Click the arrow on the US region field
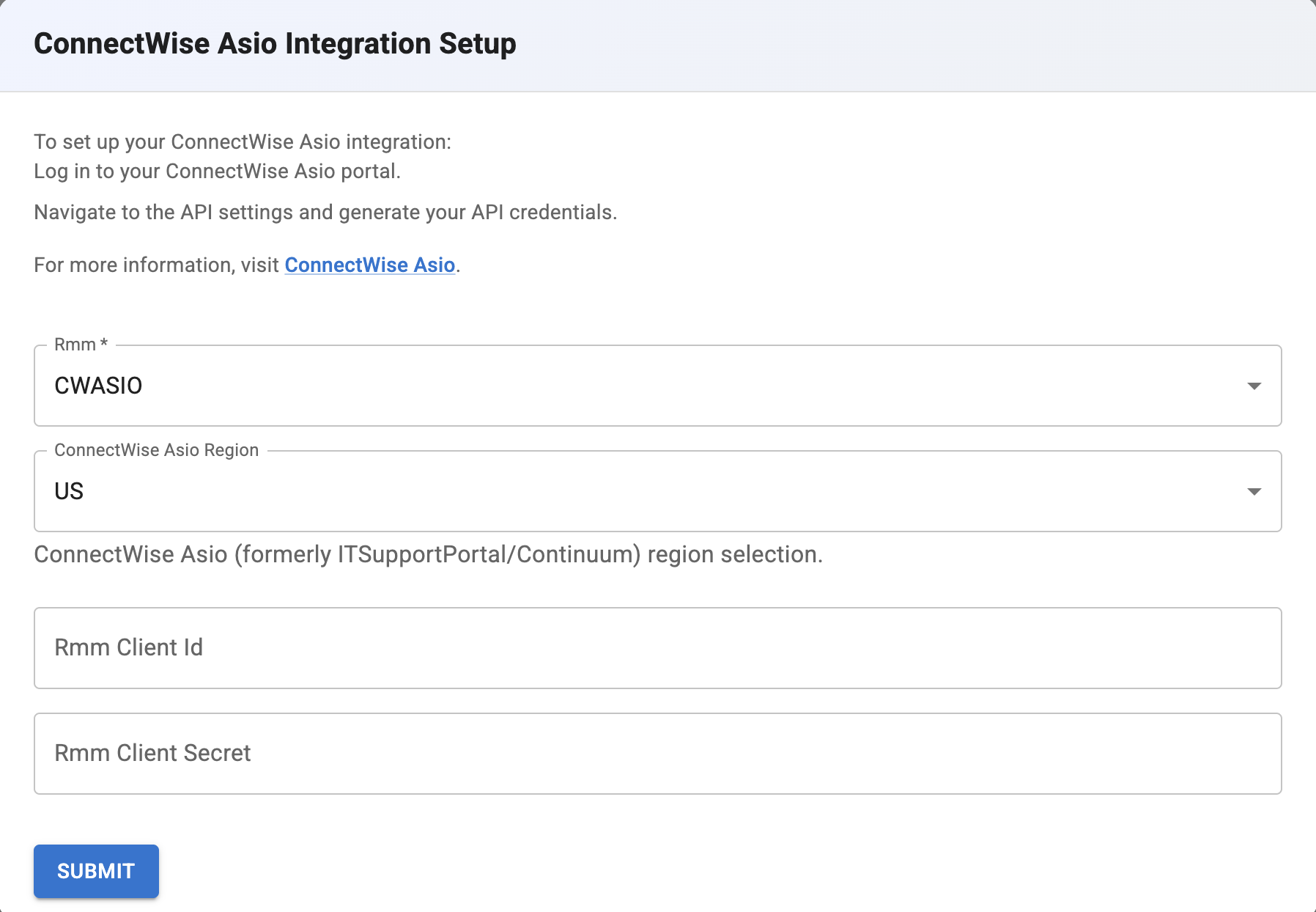1316x912 pixels. click(1254, 490)
